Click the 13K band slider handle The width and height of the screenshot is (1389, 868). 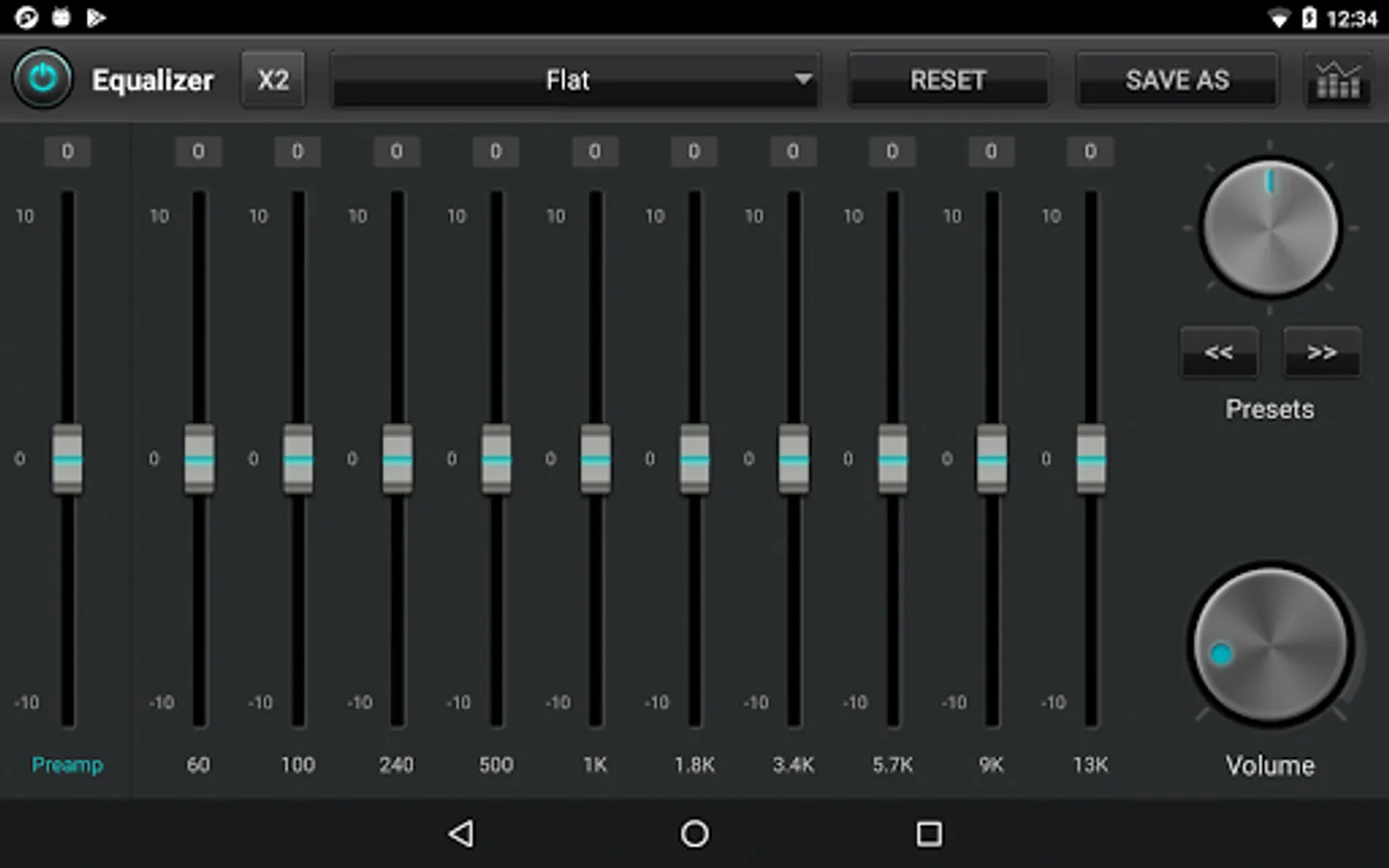pyautogui.click(x=1091, y=459)
